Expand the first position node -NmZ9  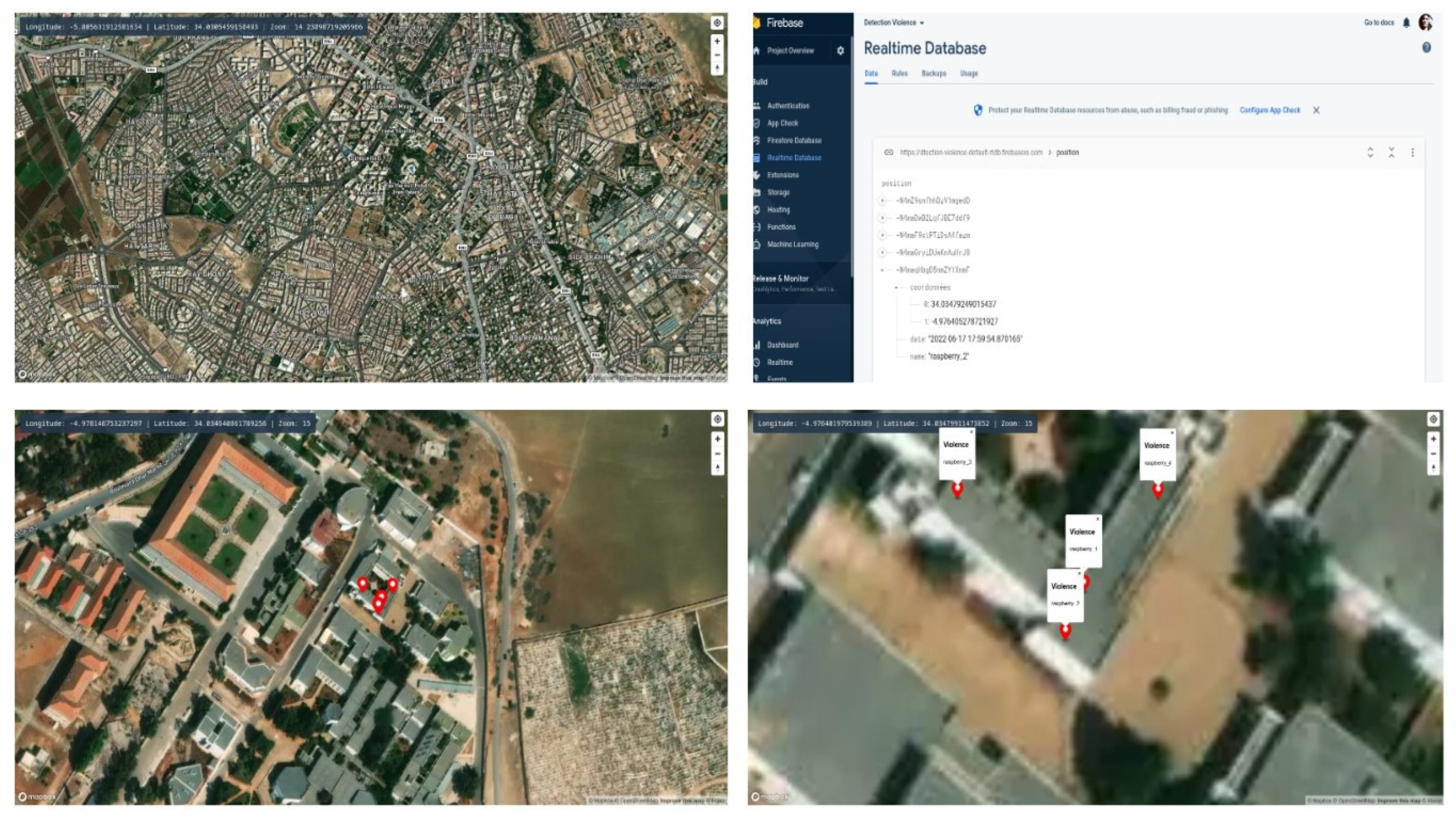(882, 200)
